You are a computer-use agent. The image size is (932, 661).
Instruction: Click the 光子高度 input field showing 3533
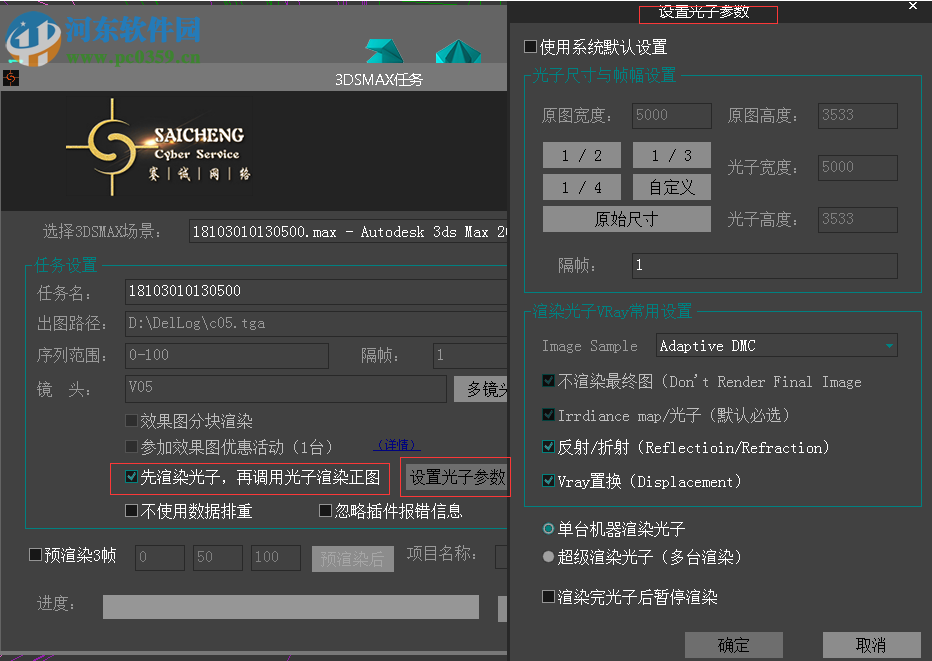pos(857,219)
